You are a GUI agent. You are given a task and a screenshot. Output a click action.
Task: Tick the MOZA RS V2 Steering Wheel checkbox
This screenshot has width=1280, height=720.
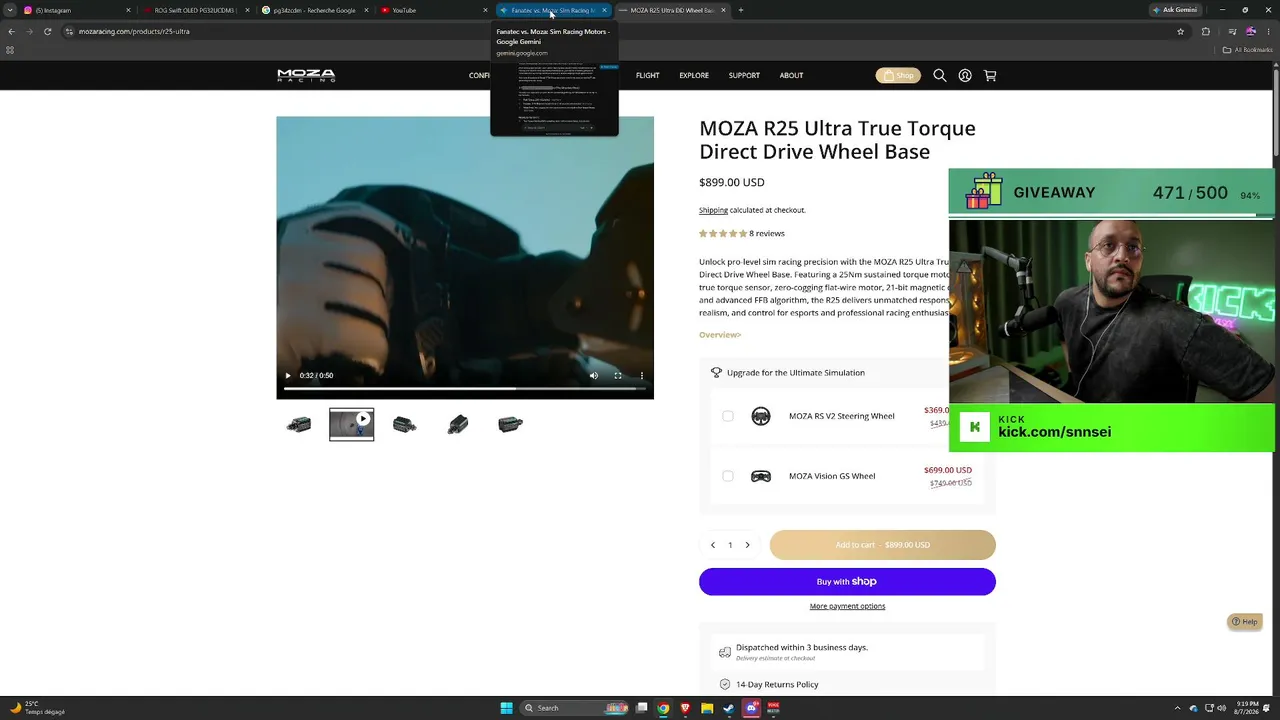coord(728,416)
